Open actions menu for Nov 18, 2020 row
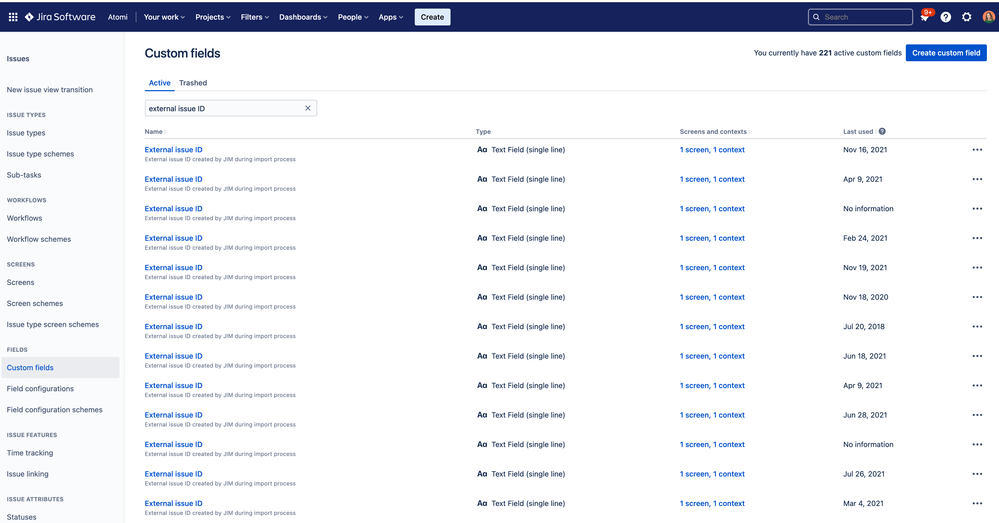 click(x=977, y=297)
